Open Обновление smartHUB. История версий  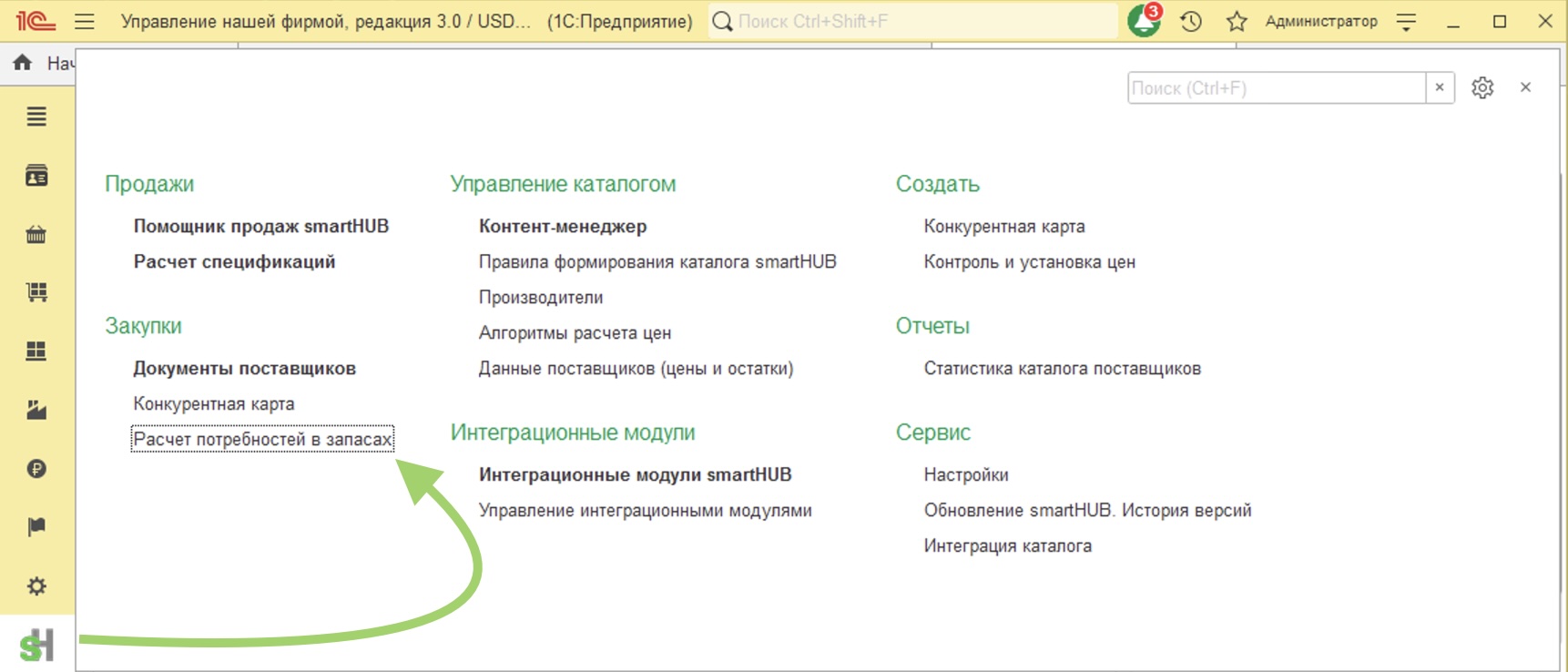click(x=1087, y=510)
